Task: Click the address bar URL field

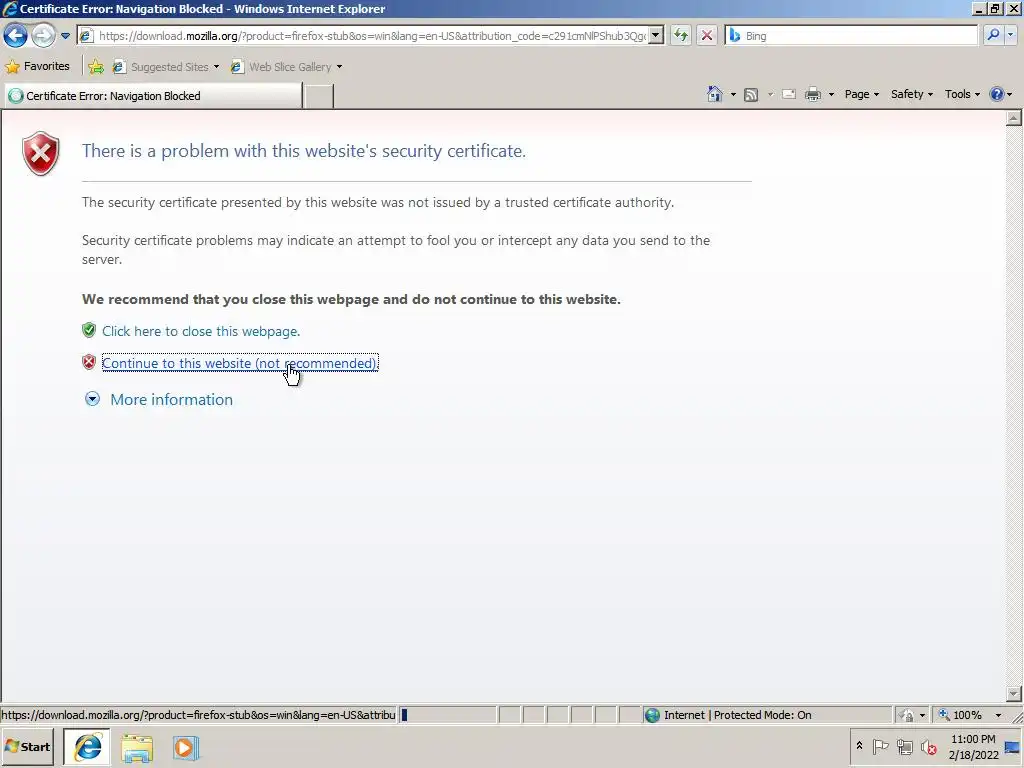Action: 371,36
